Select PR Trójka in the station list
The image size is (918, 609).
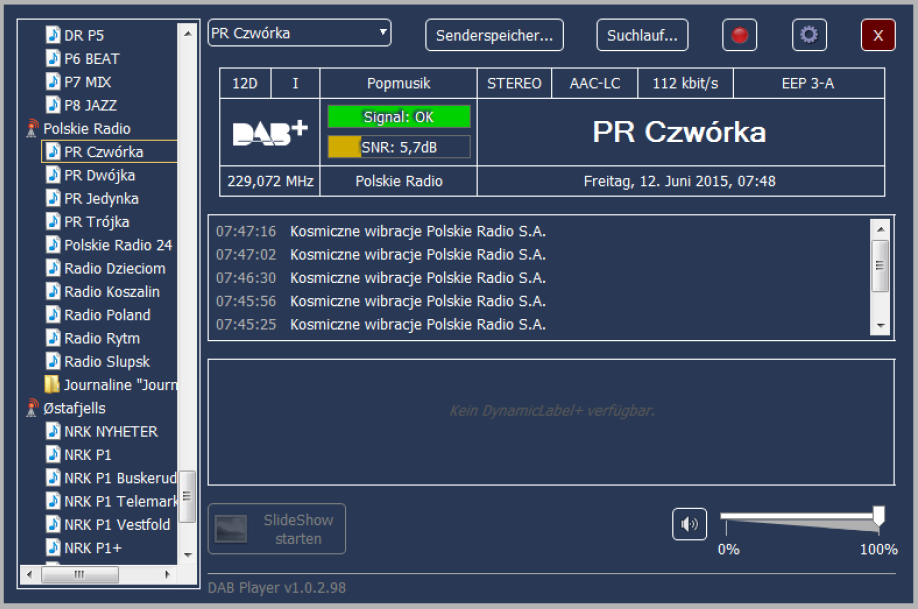pos(96,222)
